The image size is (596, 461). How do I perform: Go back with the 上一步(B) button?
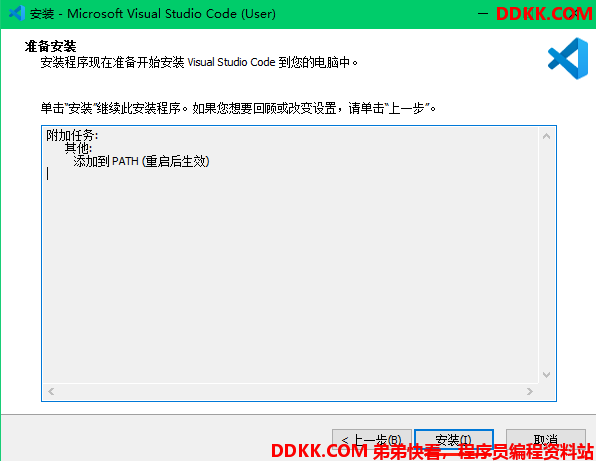tap(371, 440)
